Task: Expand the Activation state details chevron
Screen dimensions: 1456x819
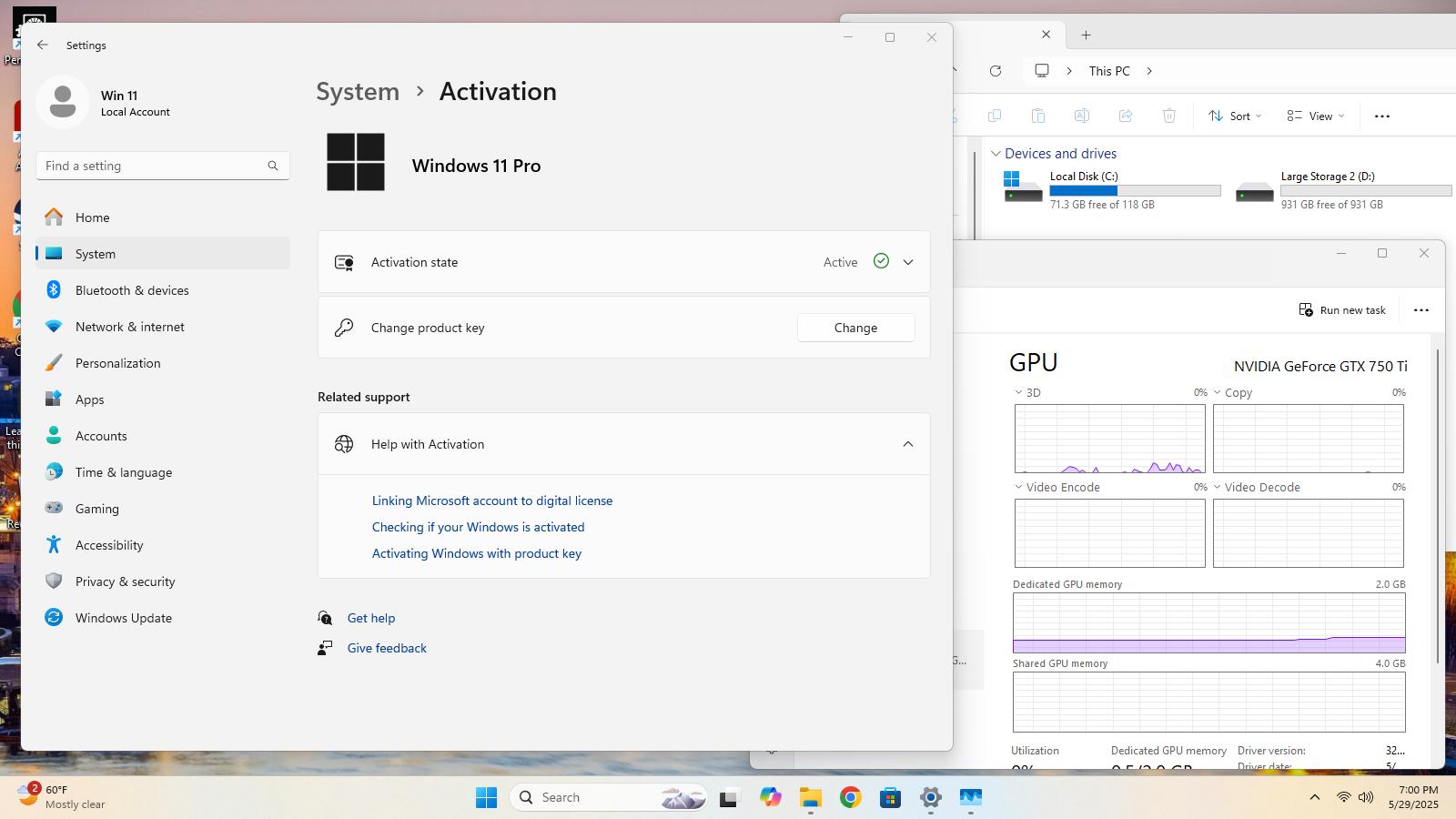Action: coord(907,262)
